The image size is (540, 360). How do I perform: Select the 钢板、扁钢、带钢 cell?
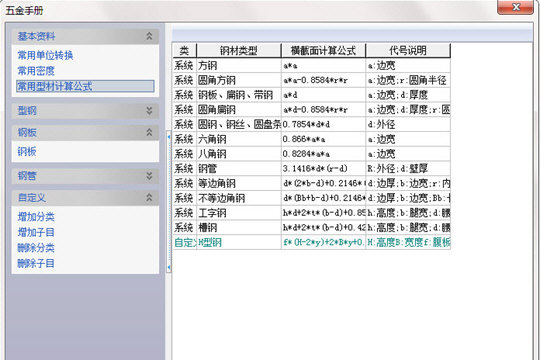pos(239,95)
